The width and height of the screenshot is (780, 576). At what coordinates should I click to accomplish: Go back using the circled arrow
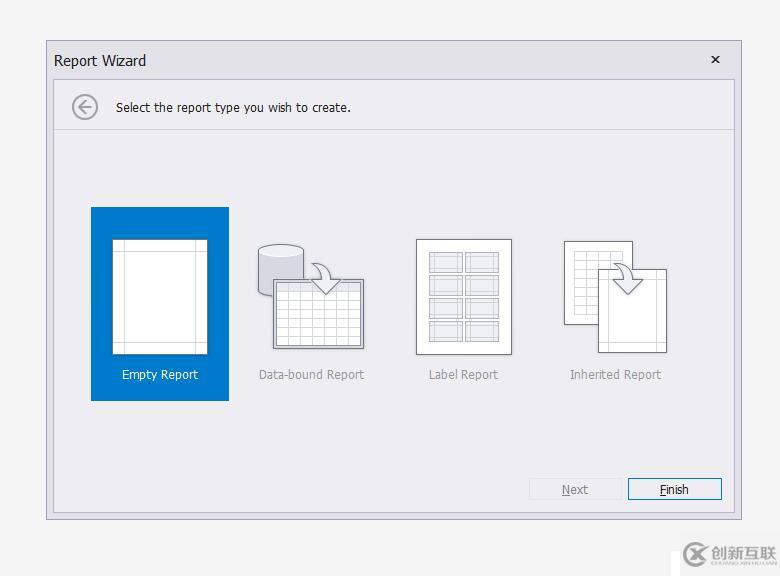[85, 107]
